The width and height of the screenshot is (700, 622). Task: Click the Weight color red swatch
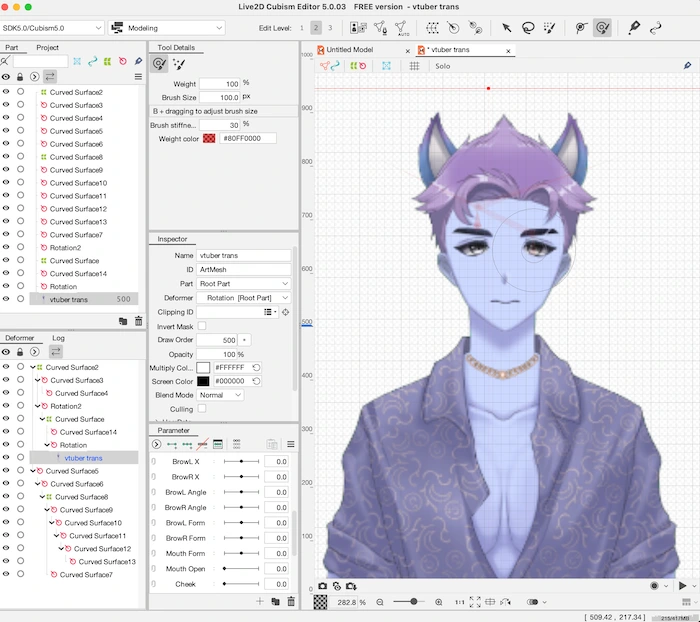pos(209,138)
